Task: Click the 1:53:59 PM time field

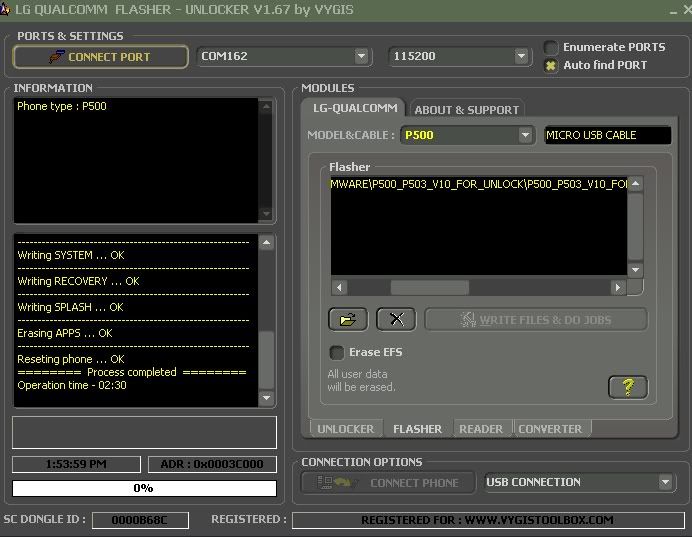Action: 76,464
